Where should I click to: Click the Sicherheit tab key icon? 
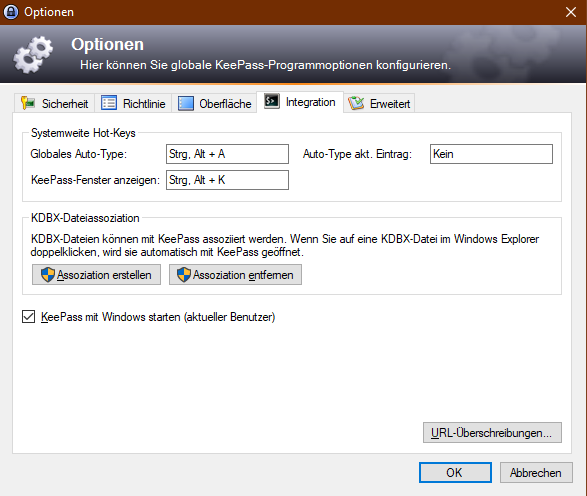click(28, 103)
